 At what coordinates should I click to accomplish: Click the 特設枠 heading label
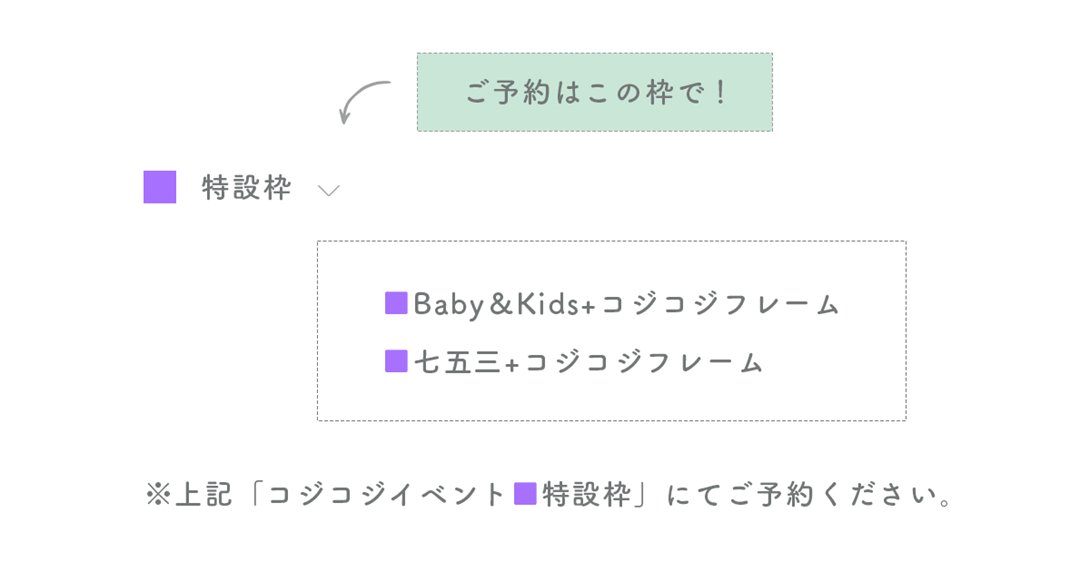246,188
